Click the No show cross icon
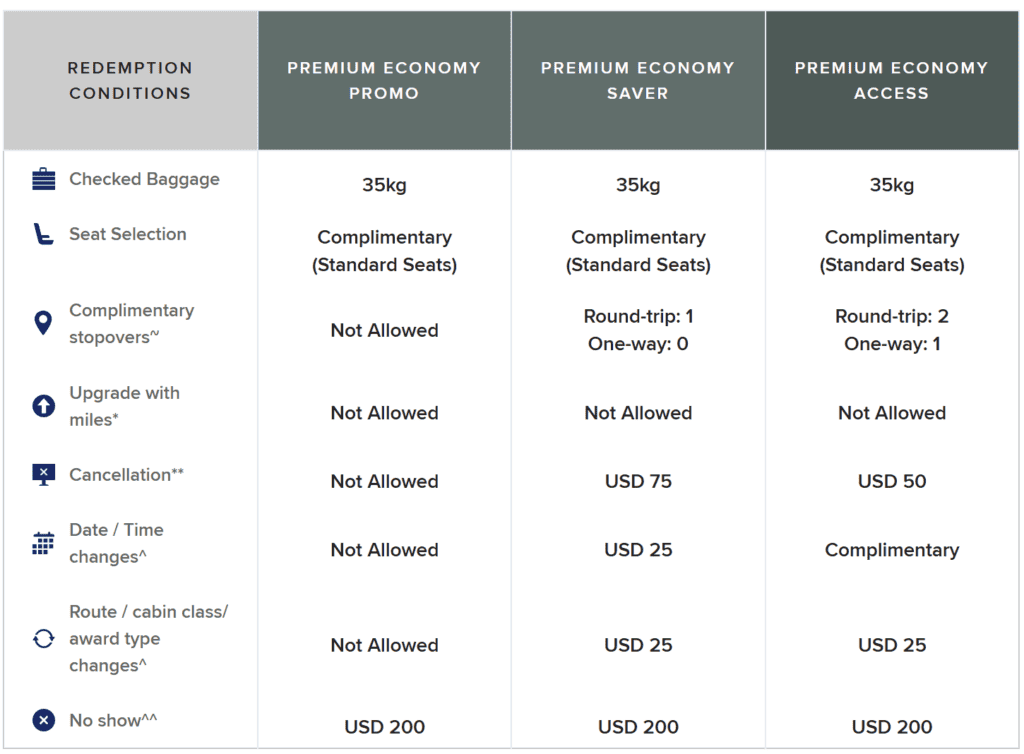Viewport: 1024px width, 754px height. click(x=43, y=720)
